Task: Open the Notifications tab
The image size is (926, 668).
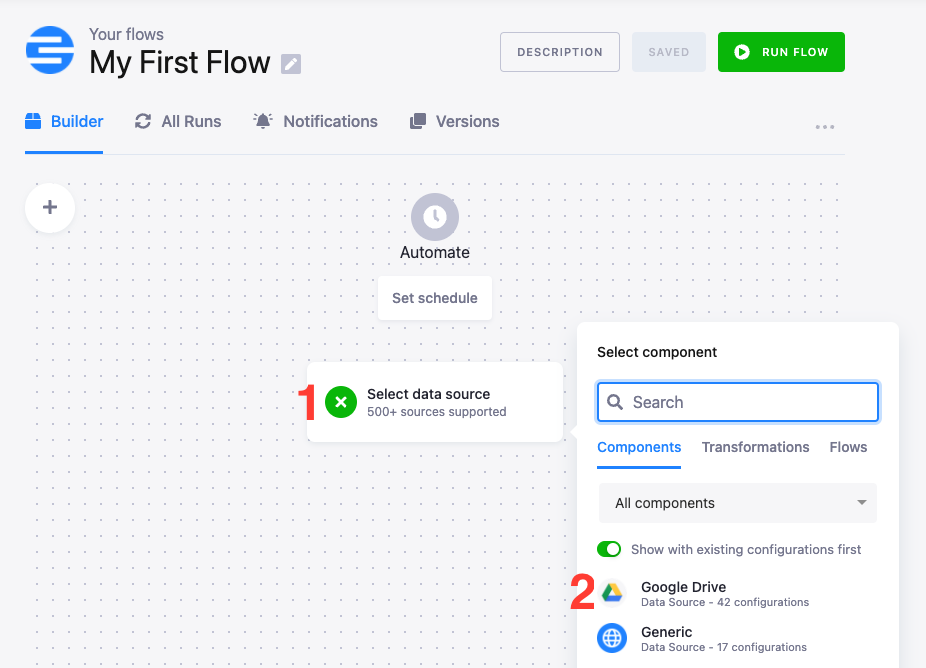Action: click(316, 121)
